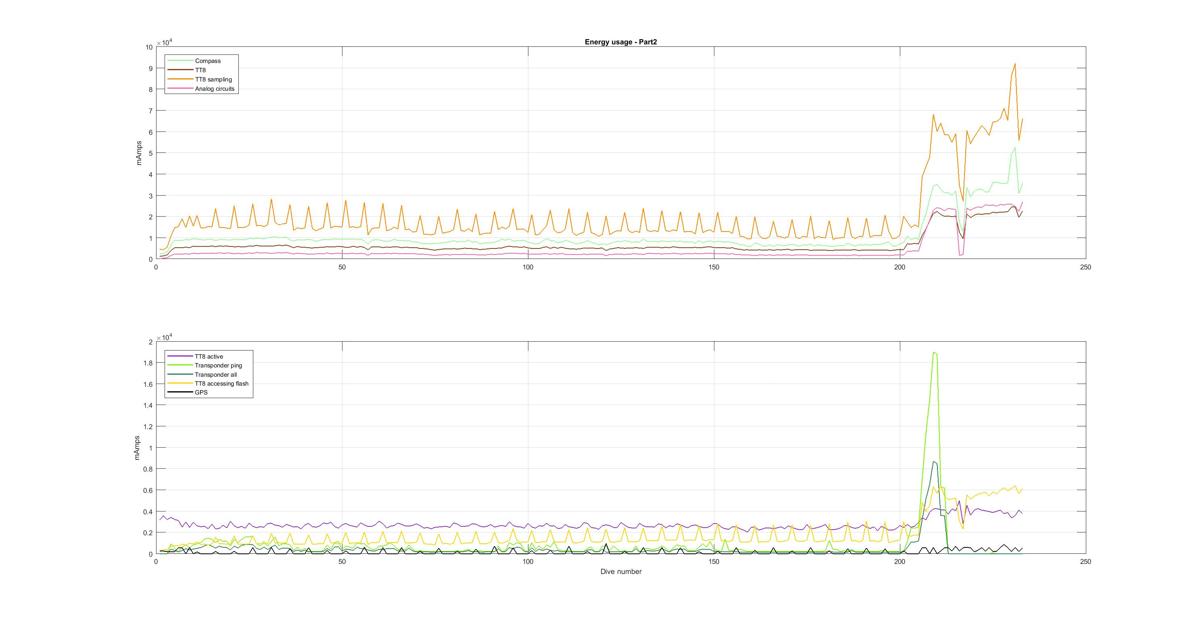This screenshot has height=622, width=1200.
Task: Click the 'mAmps' y-axis label of upper plot
Action: click(141, 153)
